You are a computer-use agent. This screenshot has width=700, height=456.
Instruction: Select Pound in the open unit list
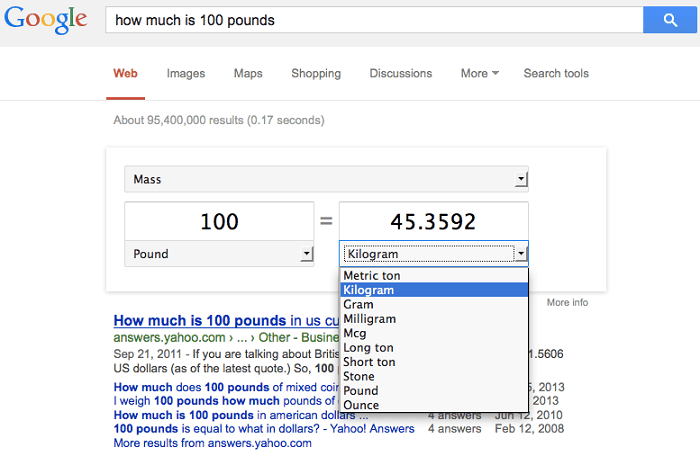pos(434,390)
